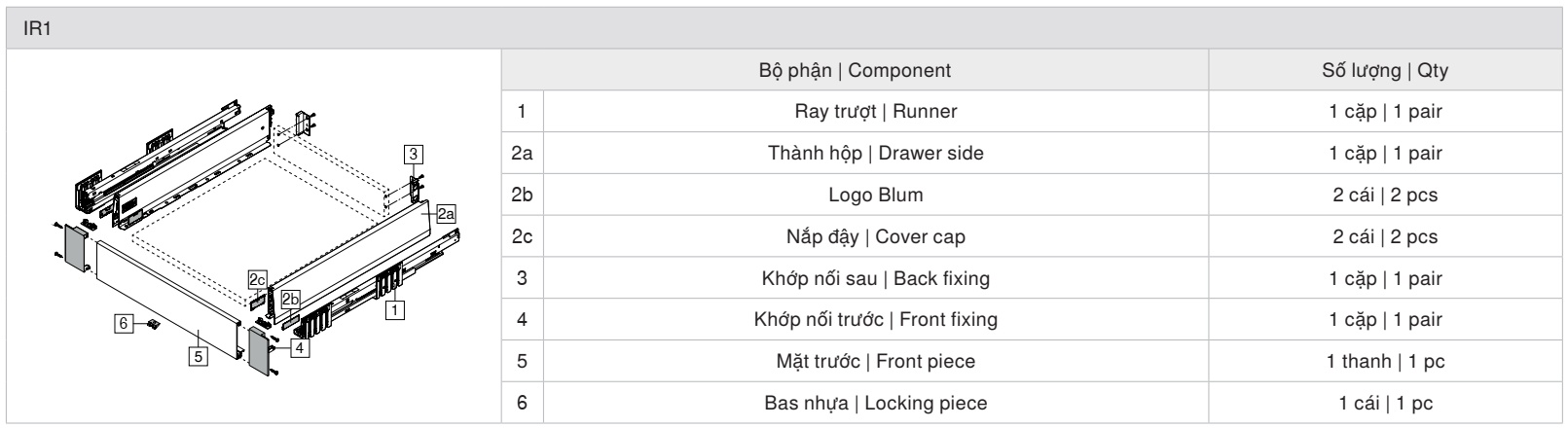Click 'Ray trượt | Runner' table row
This screenshot has height=428, width=1568.
click(x=1032, y=112)
